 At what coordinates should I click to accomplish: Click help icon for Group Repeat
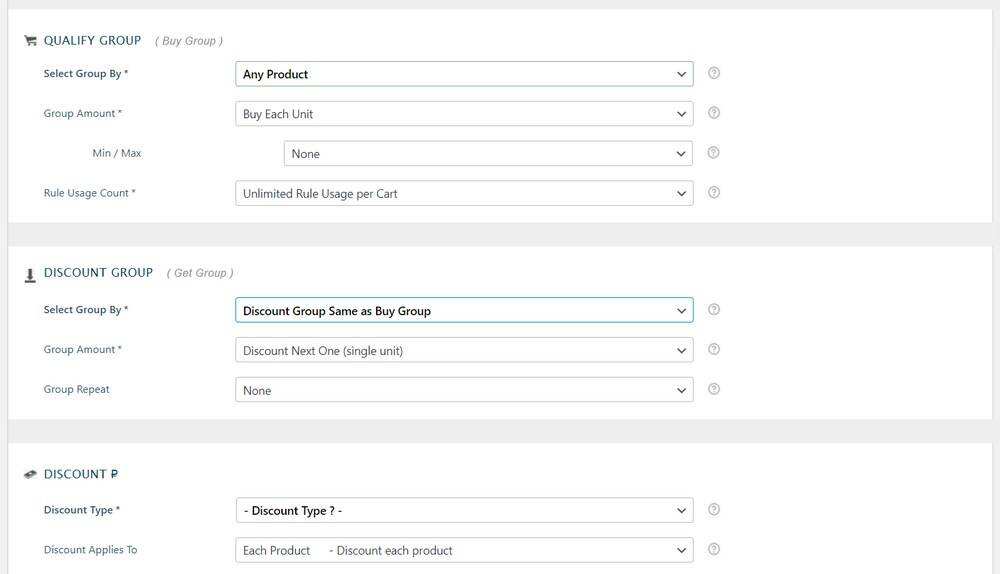[x=714, y=389]
